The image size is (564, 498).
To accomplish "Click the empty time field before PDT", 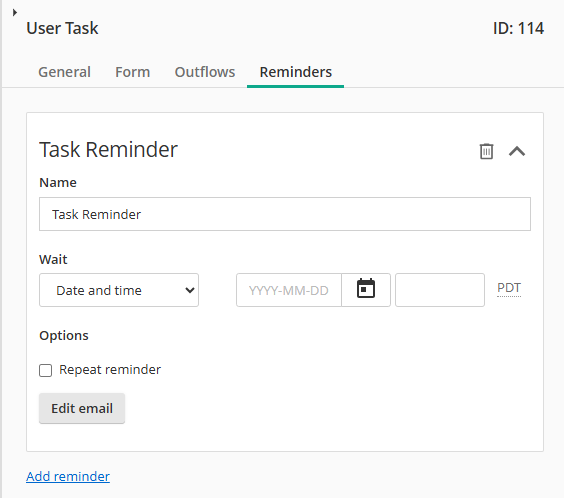I will tap(440, 290).
